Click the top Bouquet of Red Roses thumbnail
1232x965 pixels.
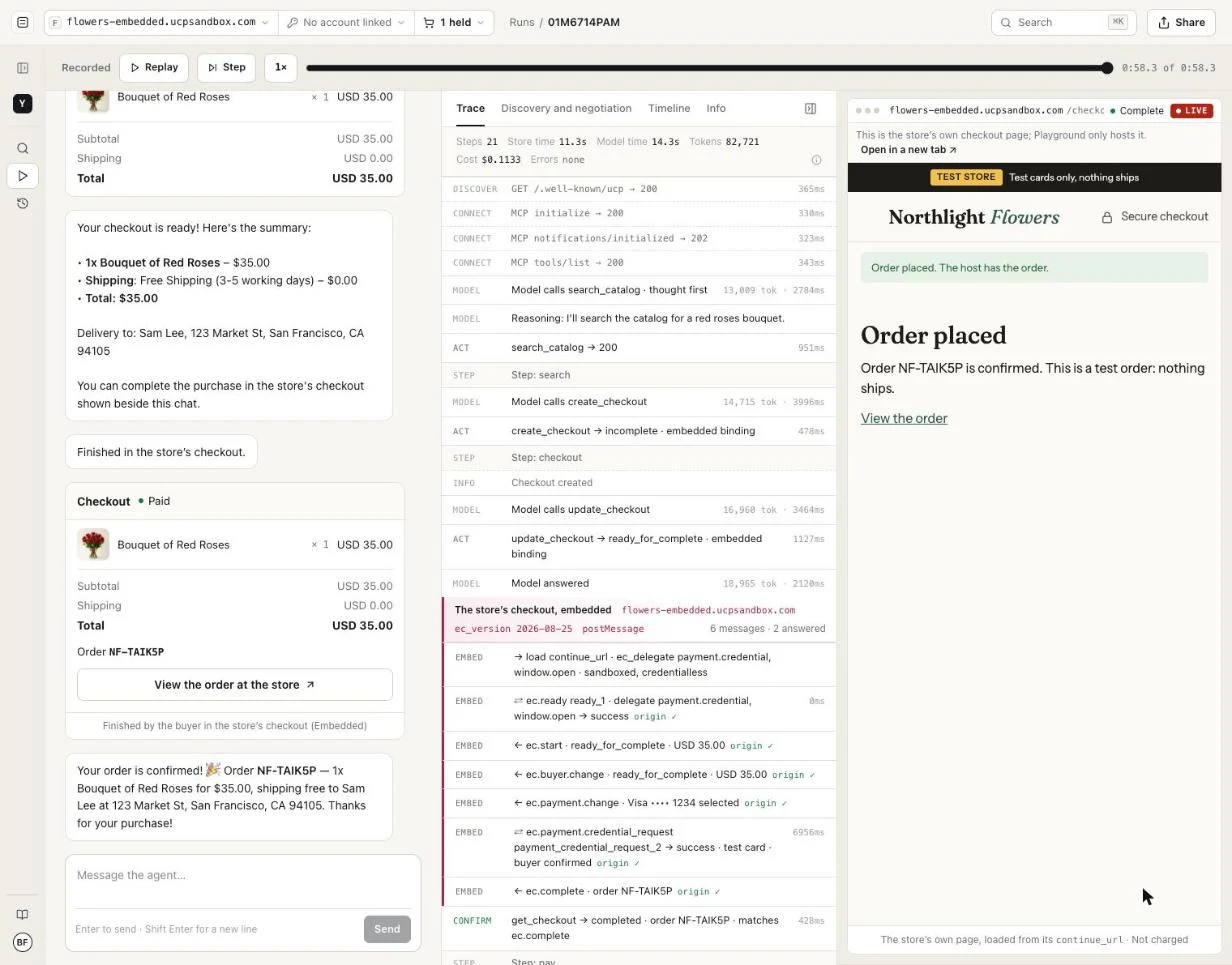93,98
